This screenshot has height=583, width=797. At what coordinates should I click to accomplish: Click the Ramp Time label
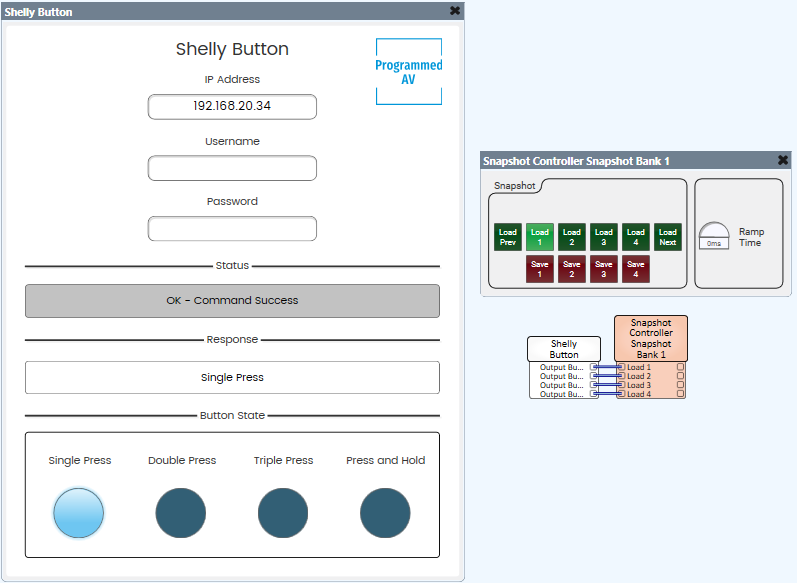(x=751, y=237)
